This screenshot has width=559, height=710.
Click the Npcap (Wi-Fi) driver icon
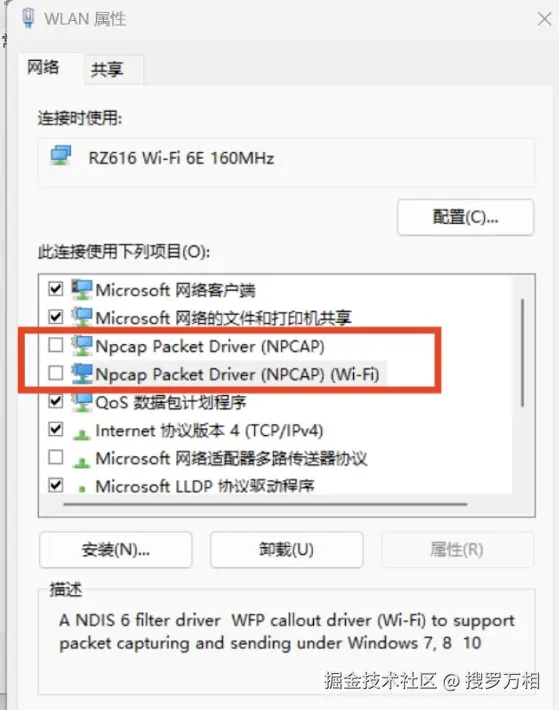click(82, 374)
